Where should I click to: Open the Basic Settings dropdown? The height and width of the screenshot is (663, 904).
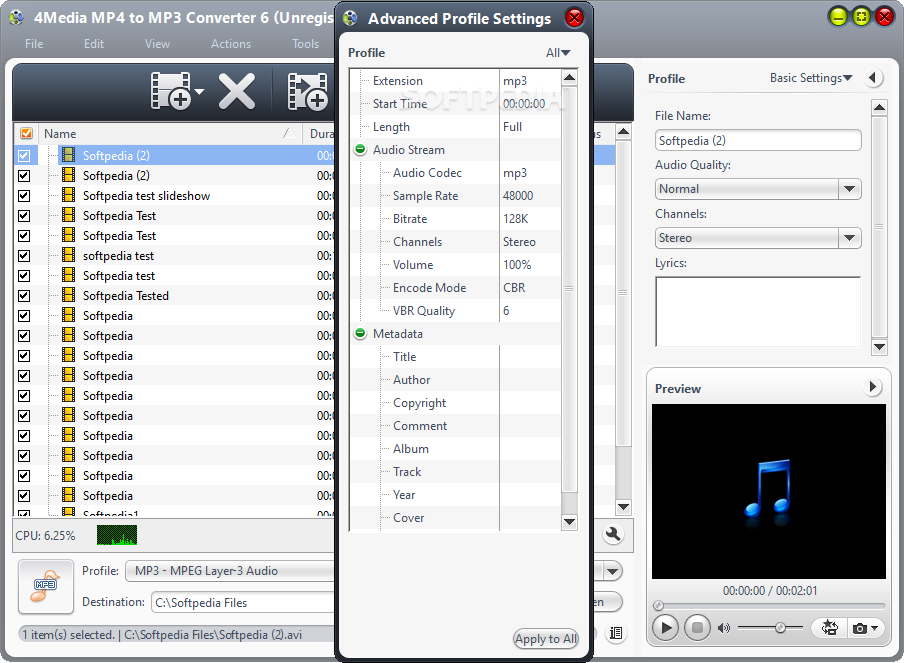pyautogui.click(x=811, y=78)
